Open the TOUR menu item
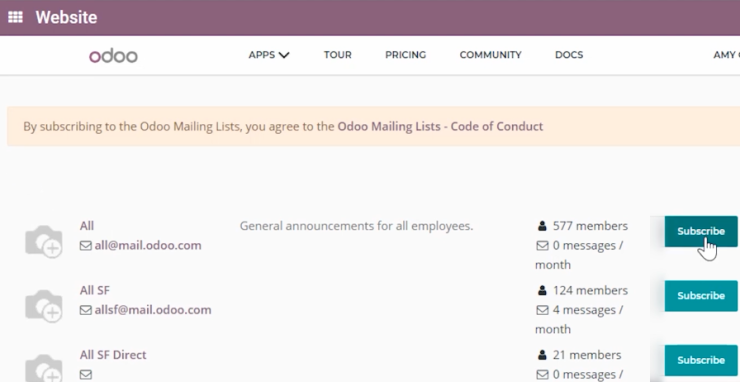 pos(337,55)
